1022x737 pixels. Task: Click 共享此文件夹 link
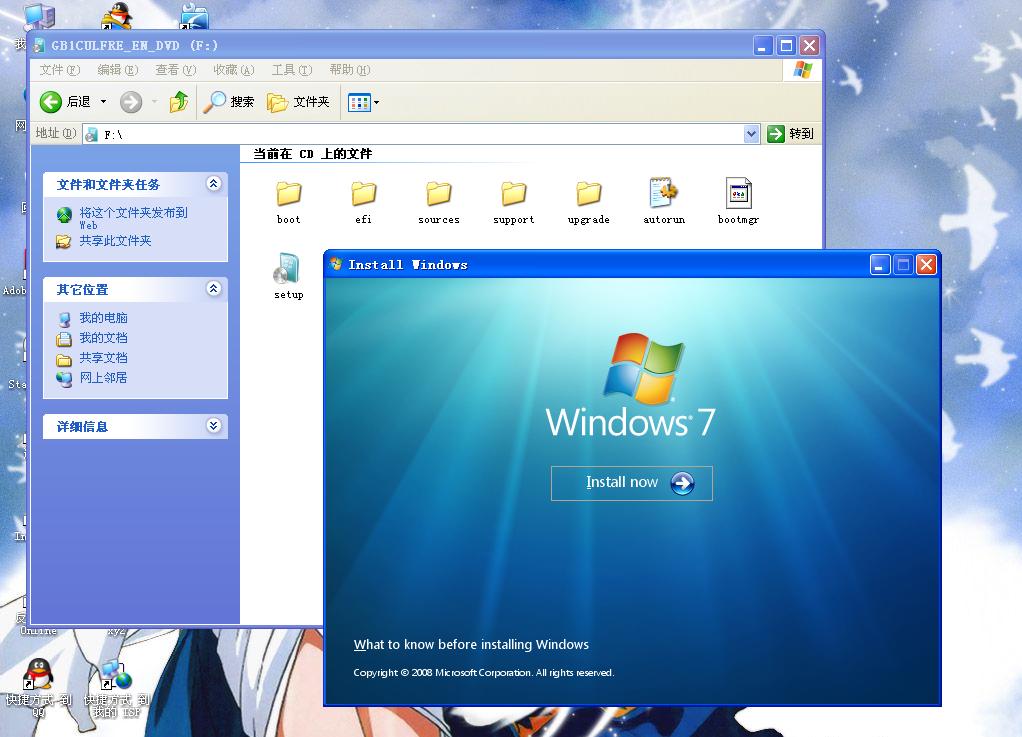[x=115, y=240]
